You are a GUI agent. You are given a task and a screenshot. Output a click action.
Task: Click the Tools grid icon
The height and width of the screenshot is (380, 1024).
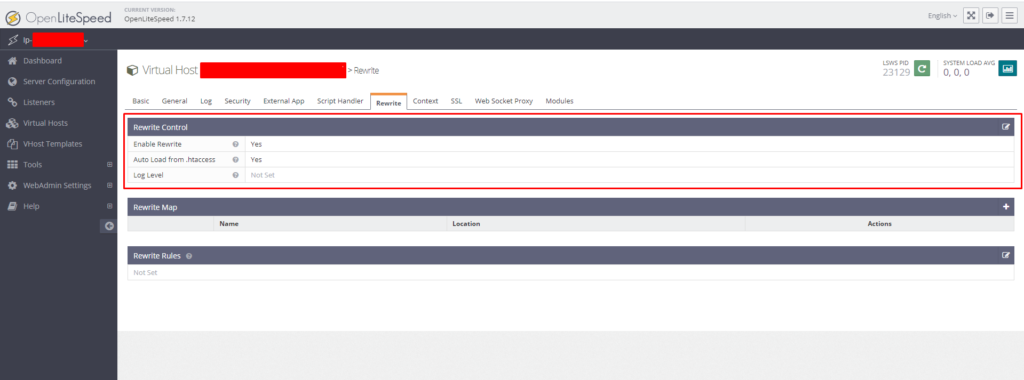[x=11, y=165]
